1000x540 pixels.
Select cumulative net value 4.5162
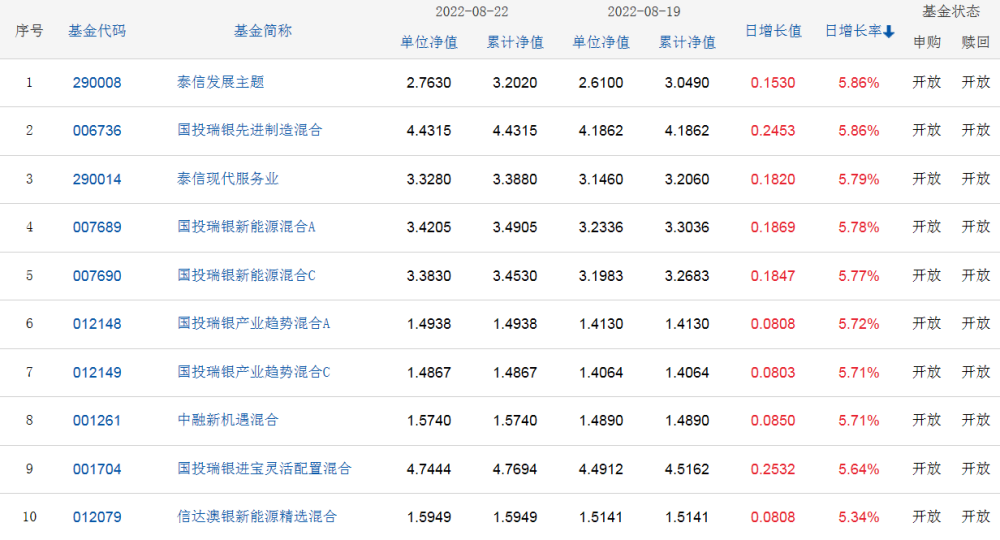point(687,469)
